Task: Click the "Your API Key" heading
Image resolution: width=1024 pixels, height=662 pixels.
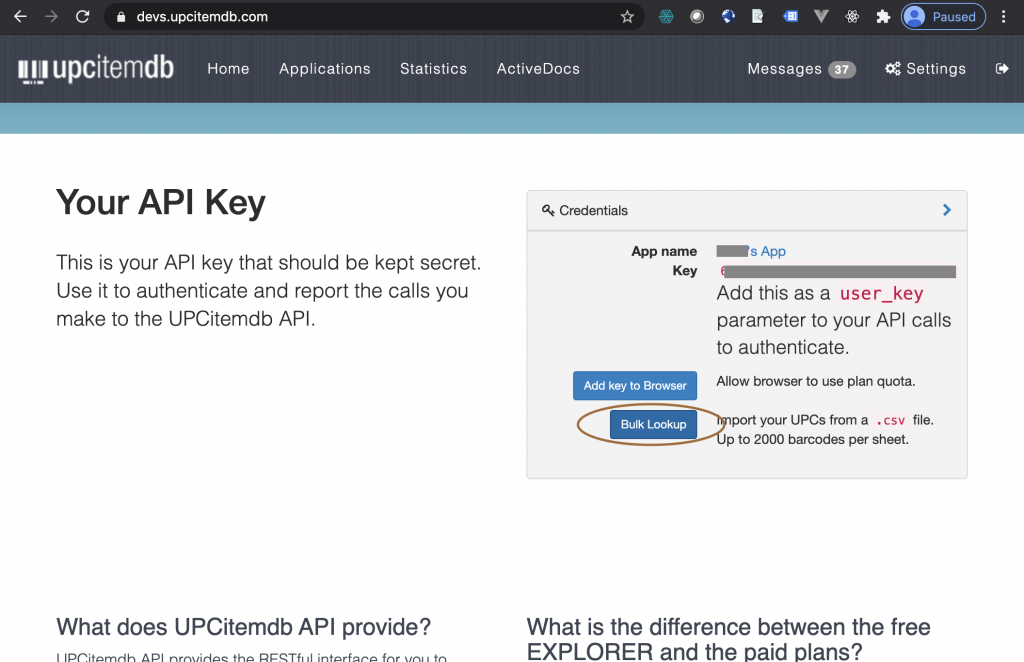Action: click(161, 202)
